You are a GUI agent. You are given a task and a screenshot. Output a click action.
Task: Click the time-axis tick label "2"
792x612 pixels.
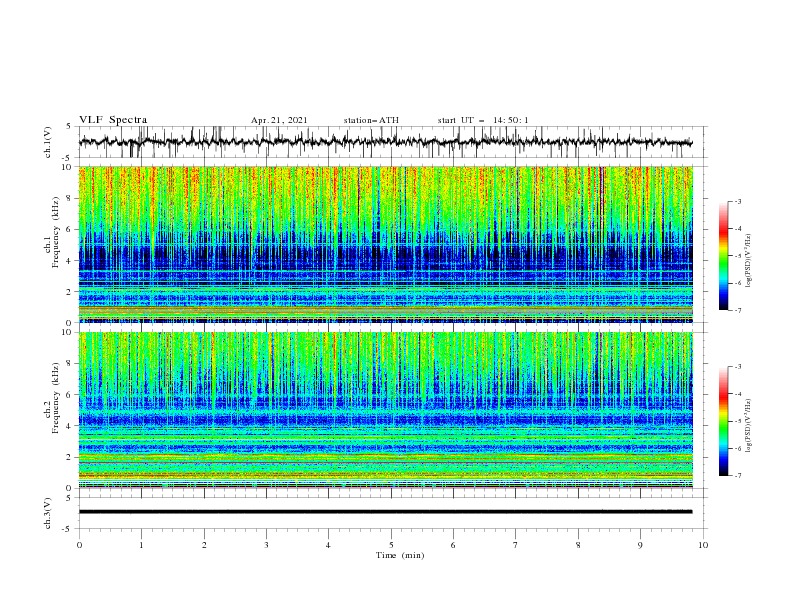[x=204, y=545]
